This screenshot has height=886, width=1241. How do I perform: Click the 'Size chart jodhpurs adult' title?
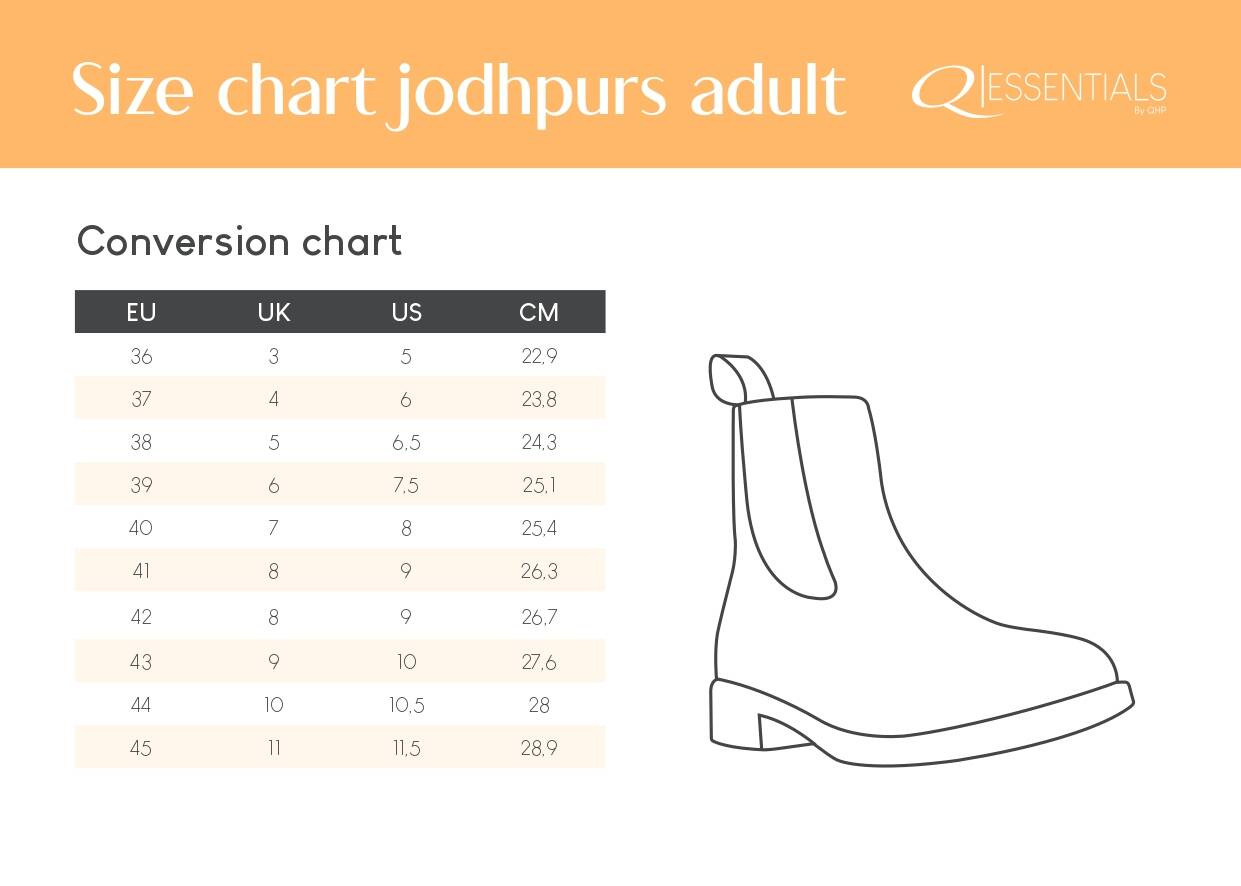coord(459,90)
